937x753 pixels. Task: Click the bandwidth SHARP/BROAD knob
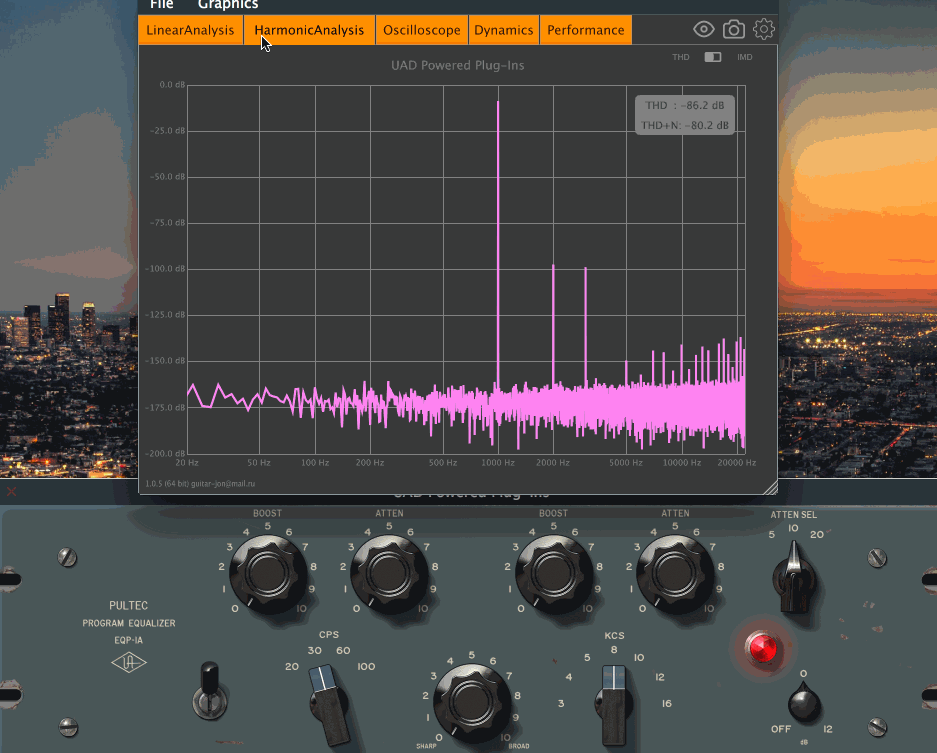pyautogui.click(x=472, y=702)
